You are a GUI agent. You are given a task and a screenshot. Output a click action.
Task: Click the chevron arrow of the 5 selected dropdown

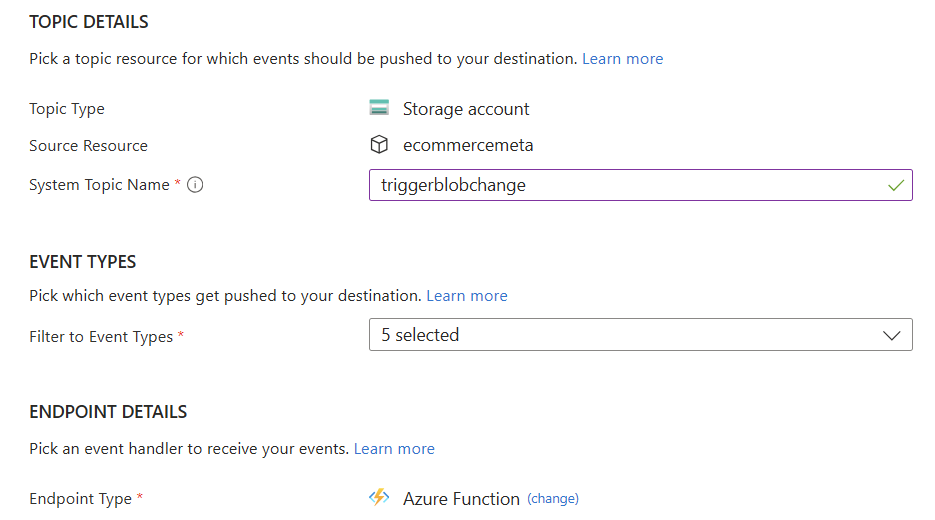pyautogui.click(x=891, y=335)
